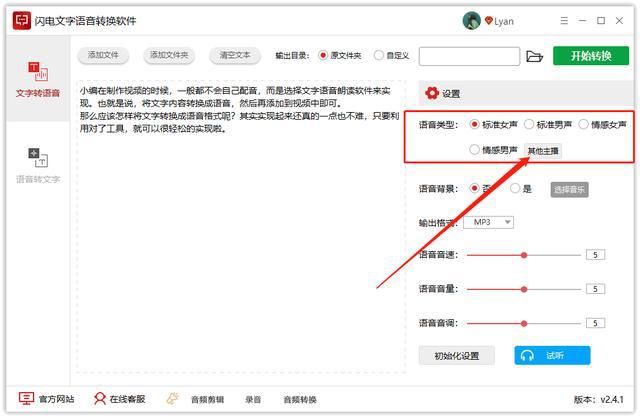
Task: Click the 设置 gear icon
Action: [432, 93]
